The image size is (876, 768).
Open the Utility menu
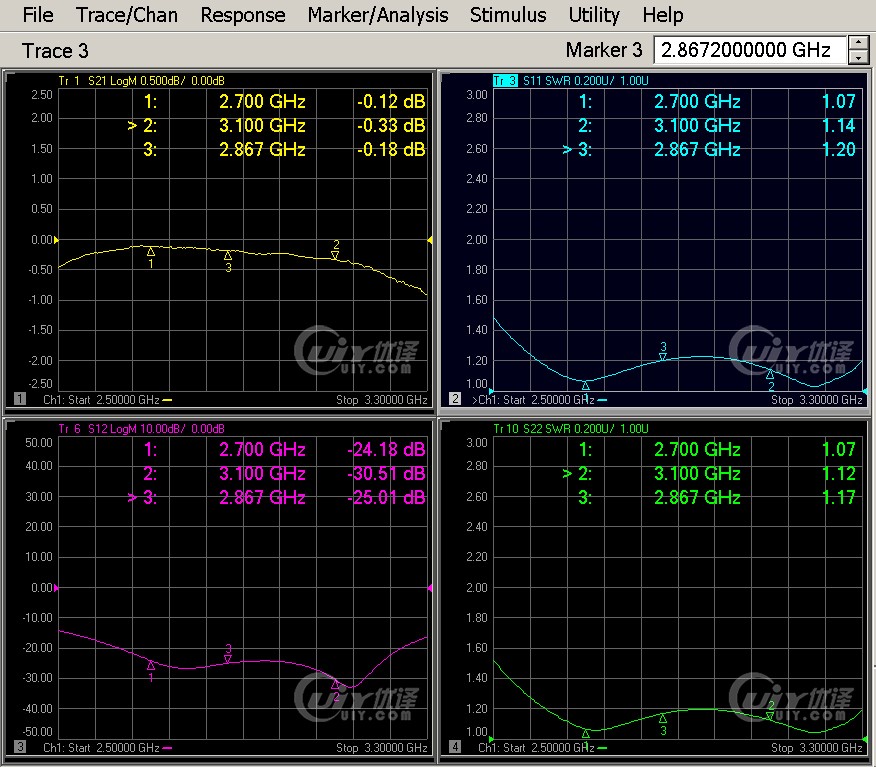click(x=594, y=15)
